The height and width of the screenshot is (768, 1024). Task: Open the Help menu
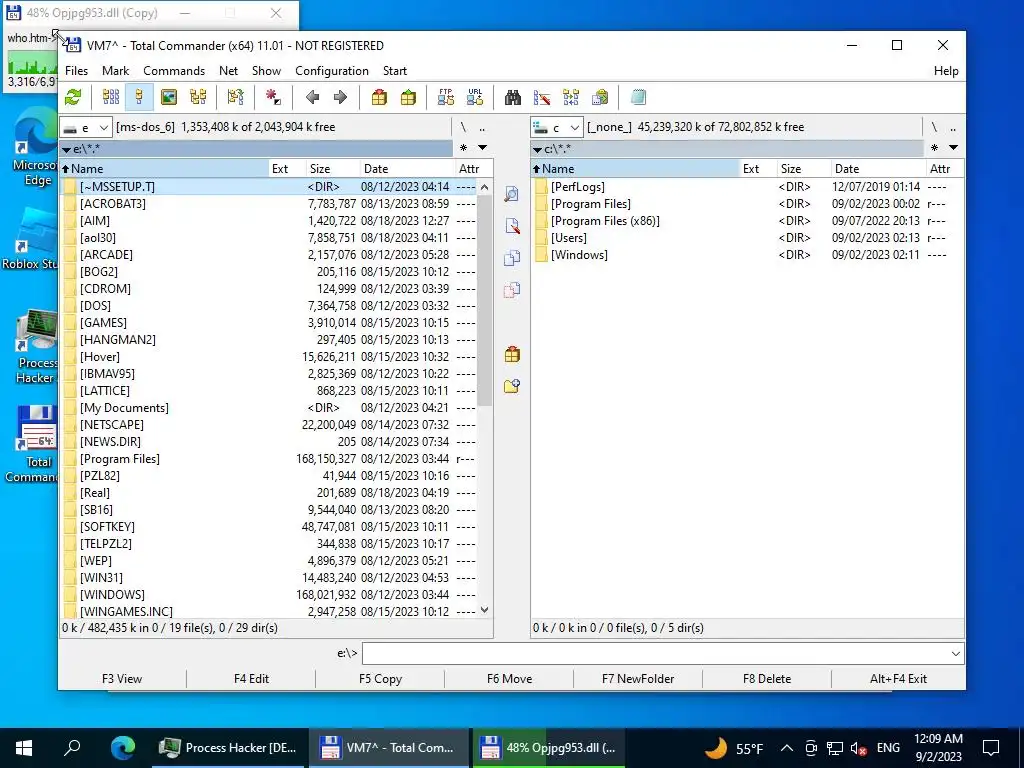[x=946, y=71]
